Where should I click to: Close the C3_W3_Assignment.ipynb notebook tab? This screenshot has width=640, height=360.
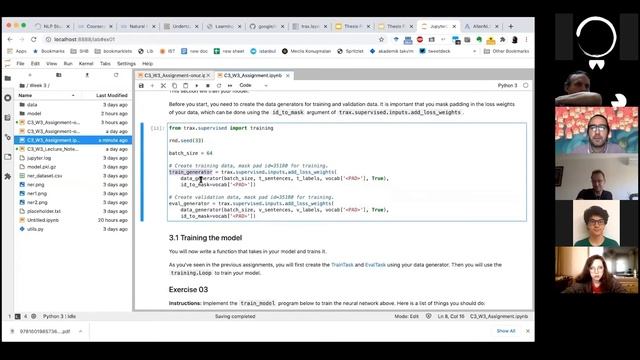[x=288, y=76]
